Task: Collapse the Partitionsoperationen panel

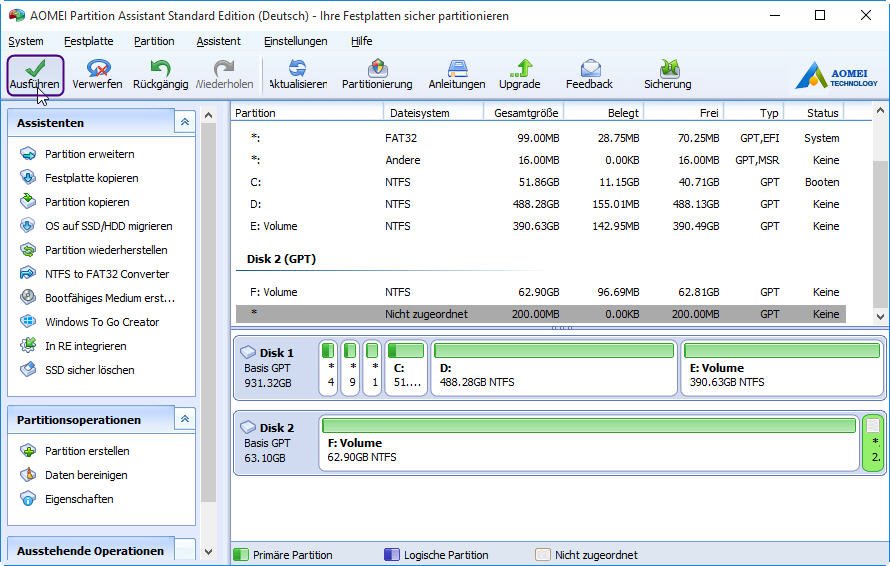Action: click(x=184, y=420)
